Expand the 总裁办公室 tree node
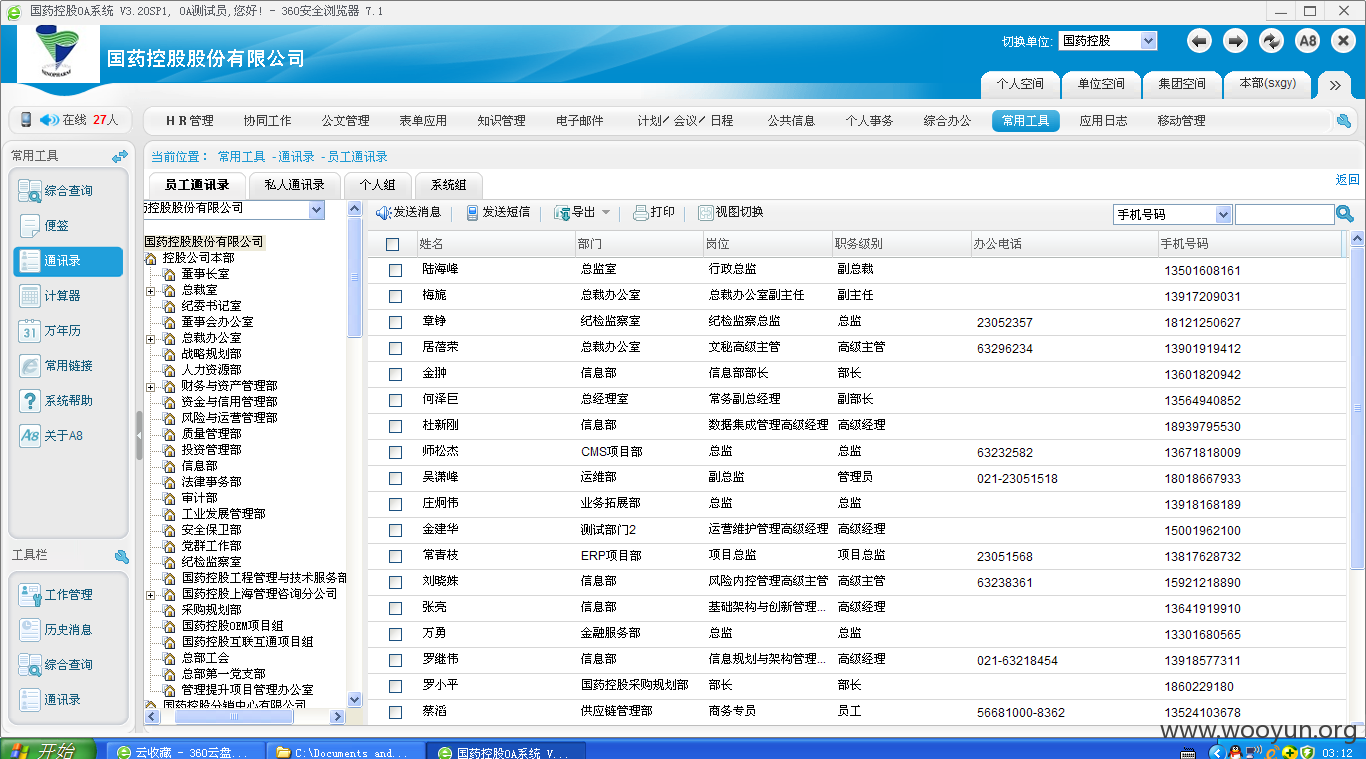This screenshot has height=759, width=1366. pyautogui.click(x=151, y=338)
